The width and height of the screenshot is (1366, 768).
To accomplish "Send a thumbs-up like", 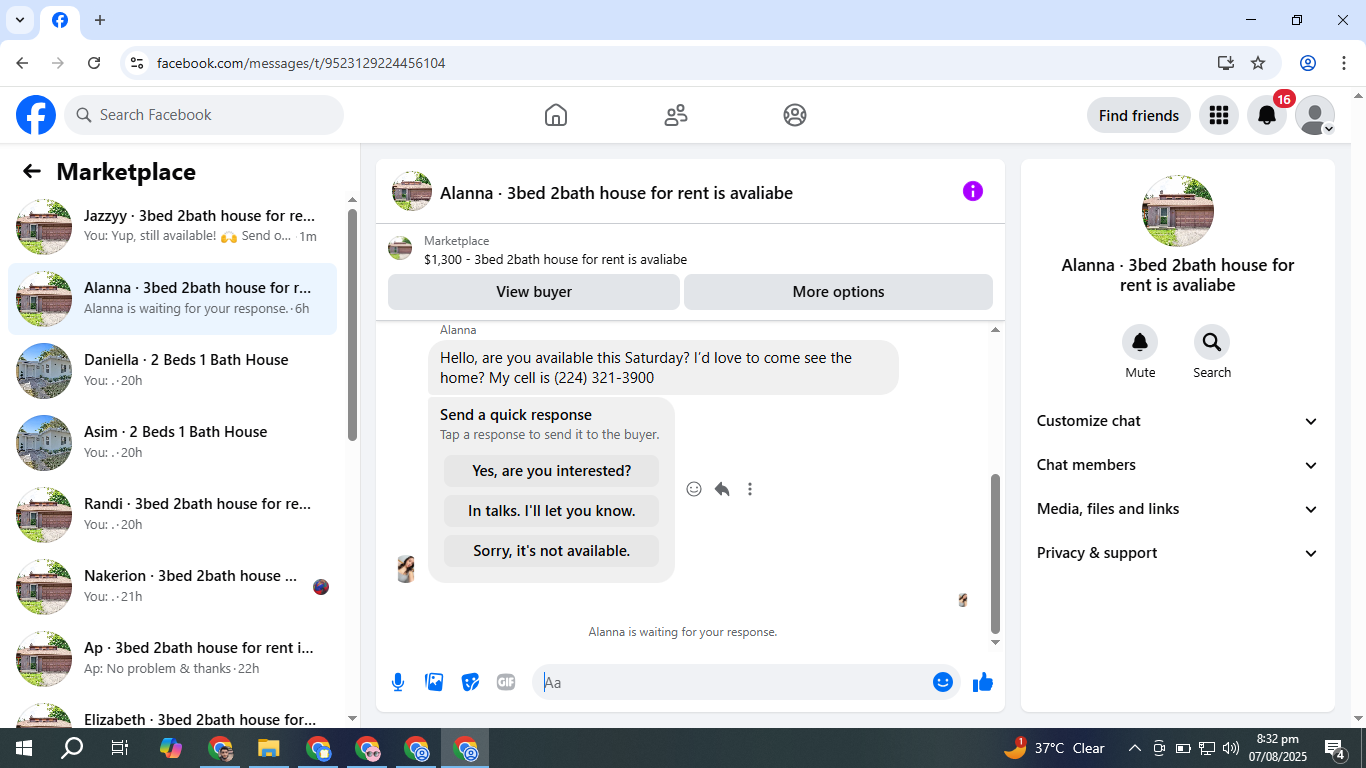I will pos(983,682).
